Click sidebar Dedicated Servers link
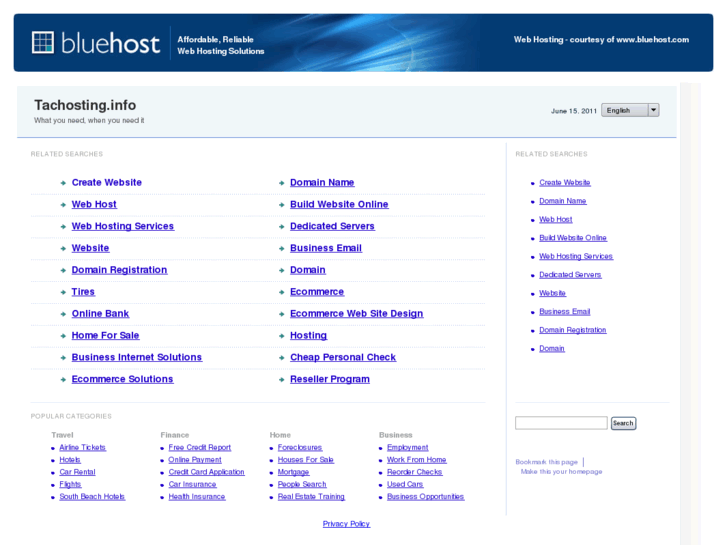 [x=570, y=275]
